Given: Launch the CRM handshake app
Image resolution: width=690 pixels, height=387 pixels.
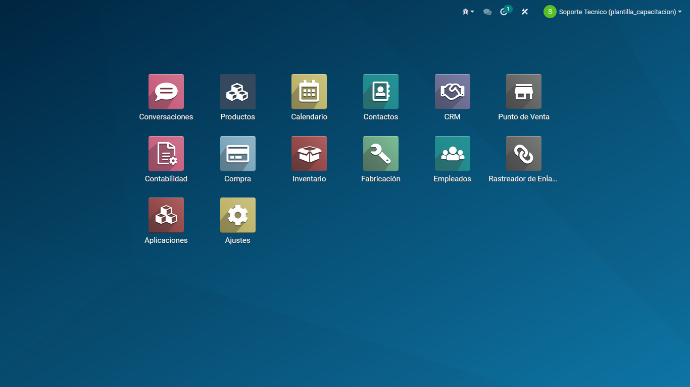Looking at the screenshot, I should (x=452, y=92).
